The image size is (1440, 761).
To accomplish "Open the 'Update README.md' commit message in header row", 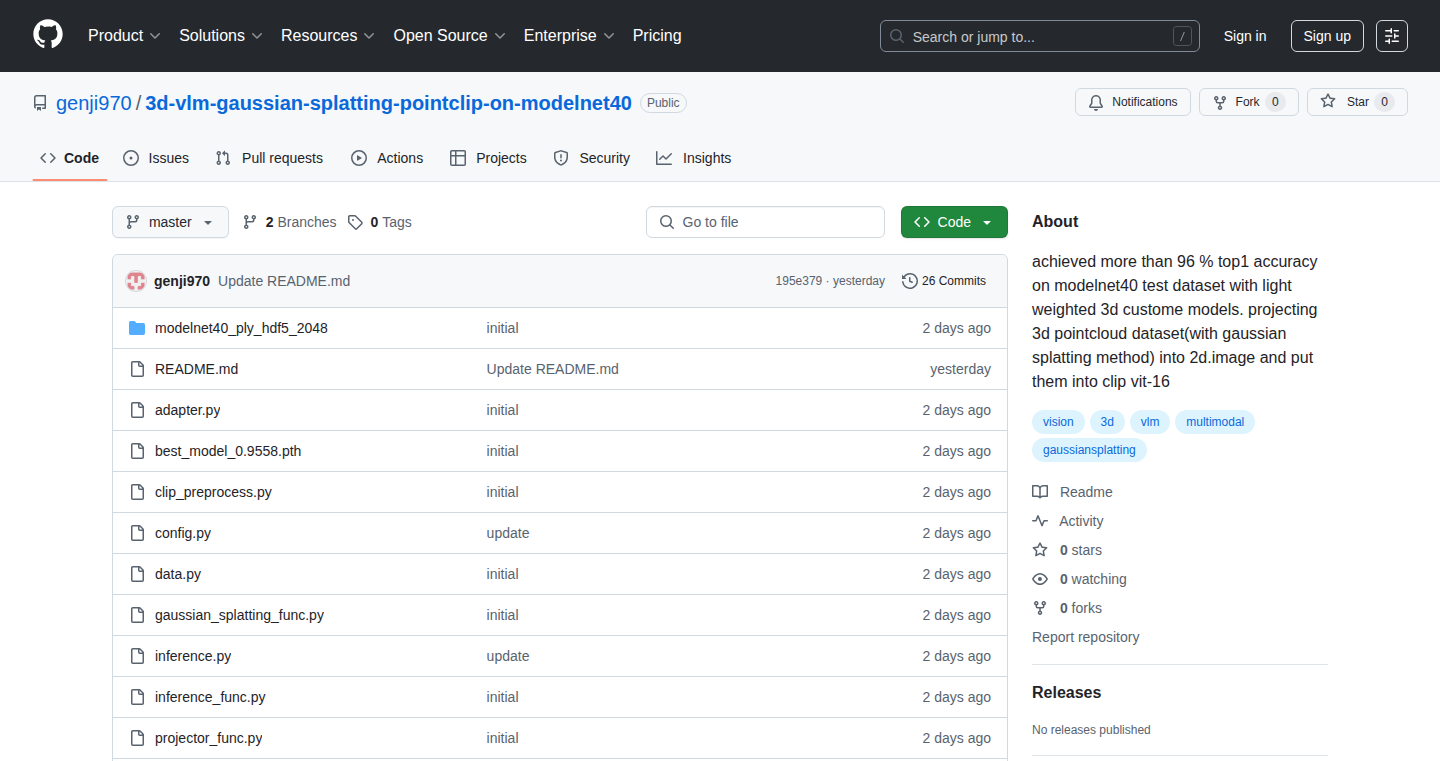I will tap(284, 281).
